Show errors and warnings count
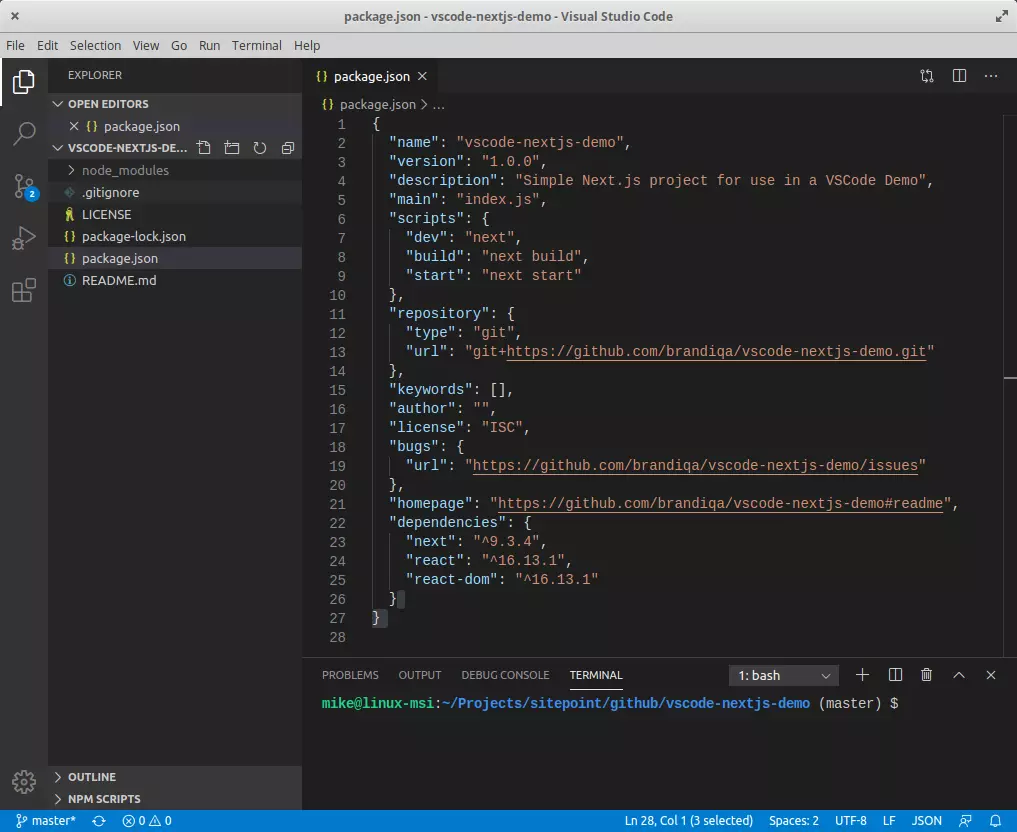1017x832 pixels. pos(147,821)
